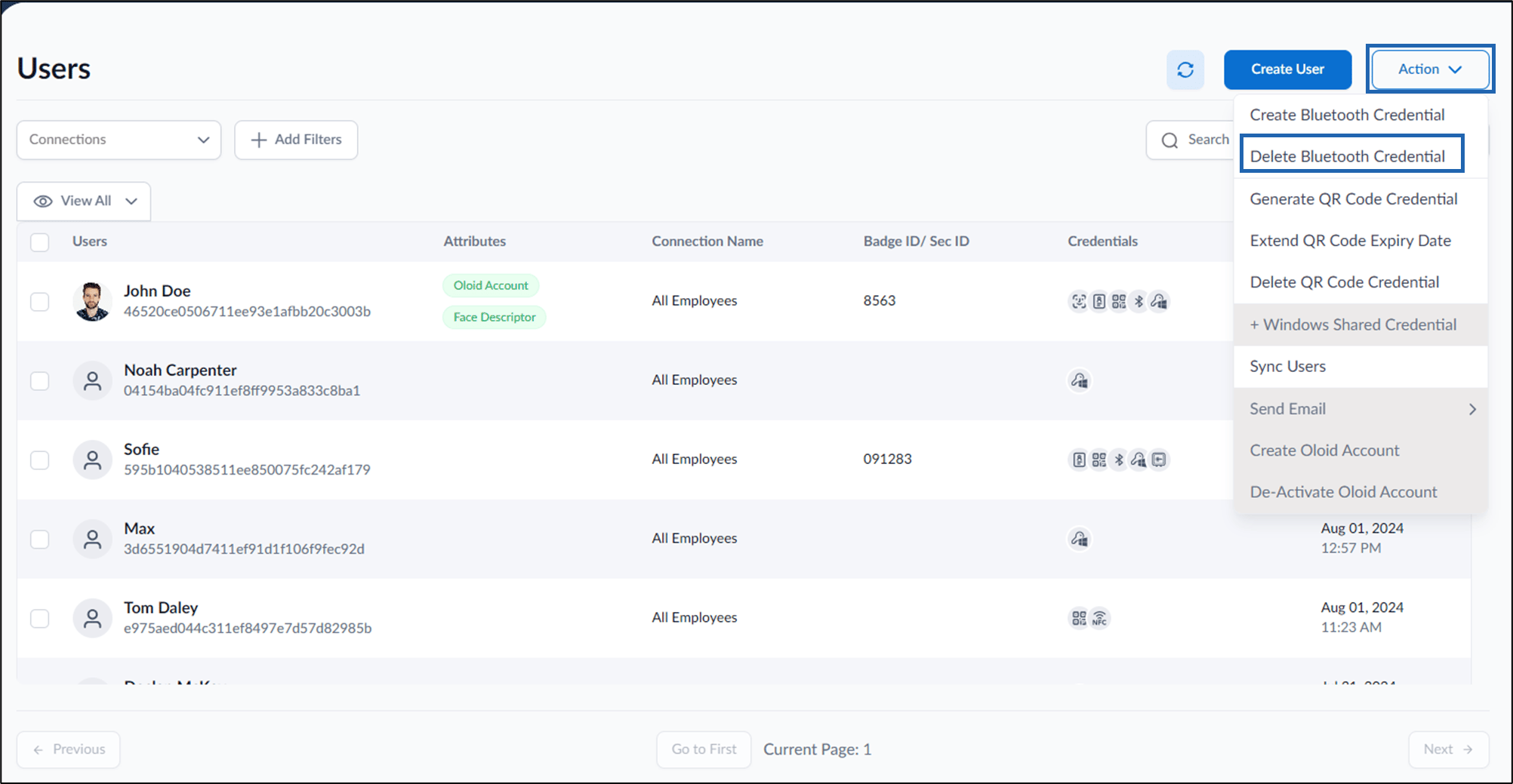Click John Doe's QR code credential icon

click(1119, 301)
